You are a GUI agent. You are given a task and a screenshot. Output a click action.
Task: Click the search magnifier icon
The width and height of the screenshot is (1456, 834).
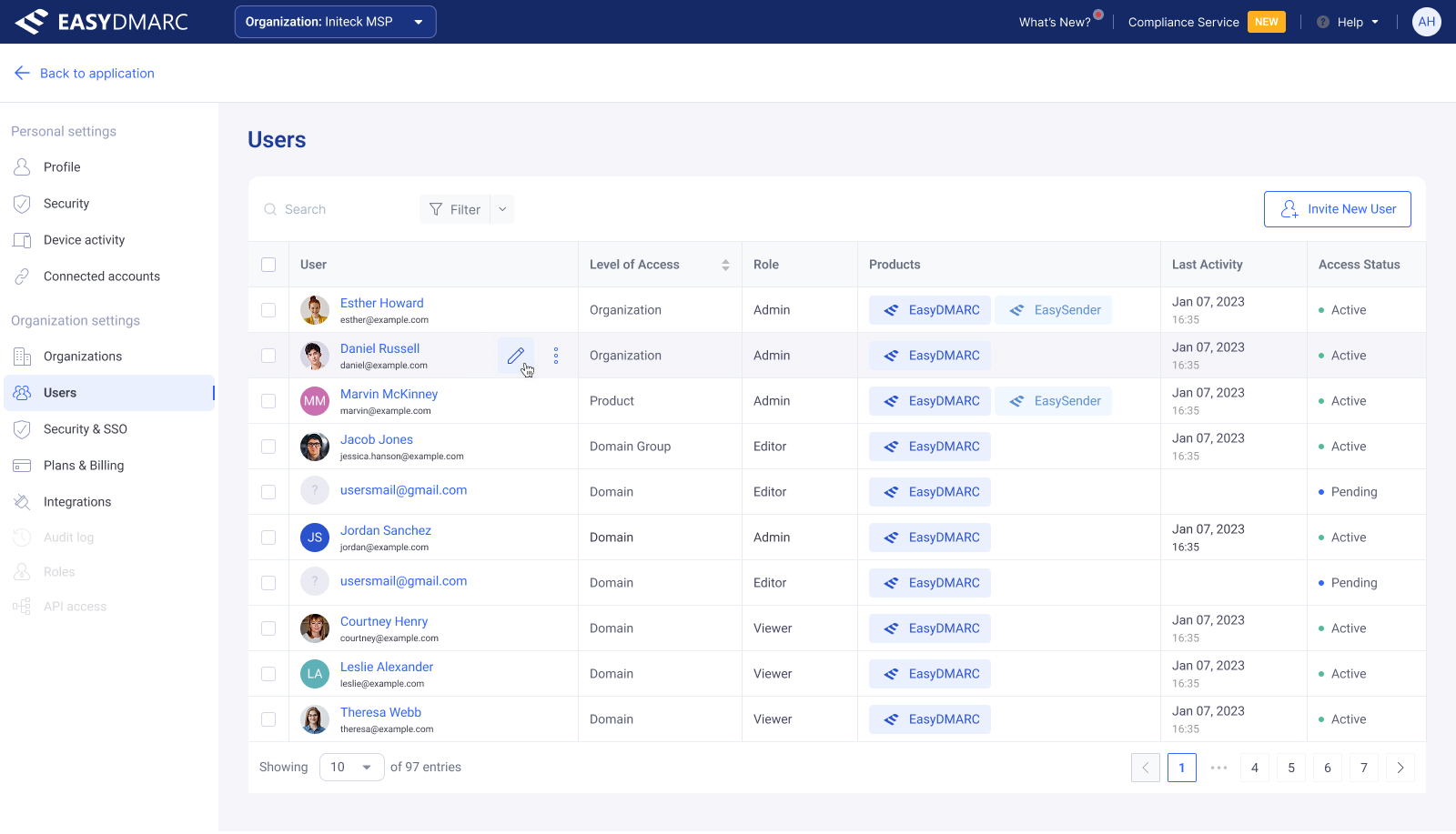[270, 209]
